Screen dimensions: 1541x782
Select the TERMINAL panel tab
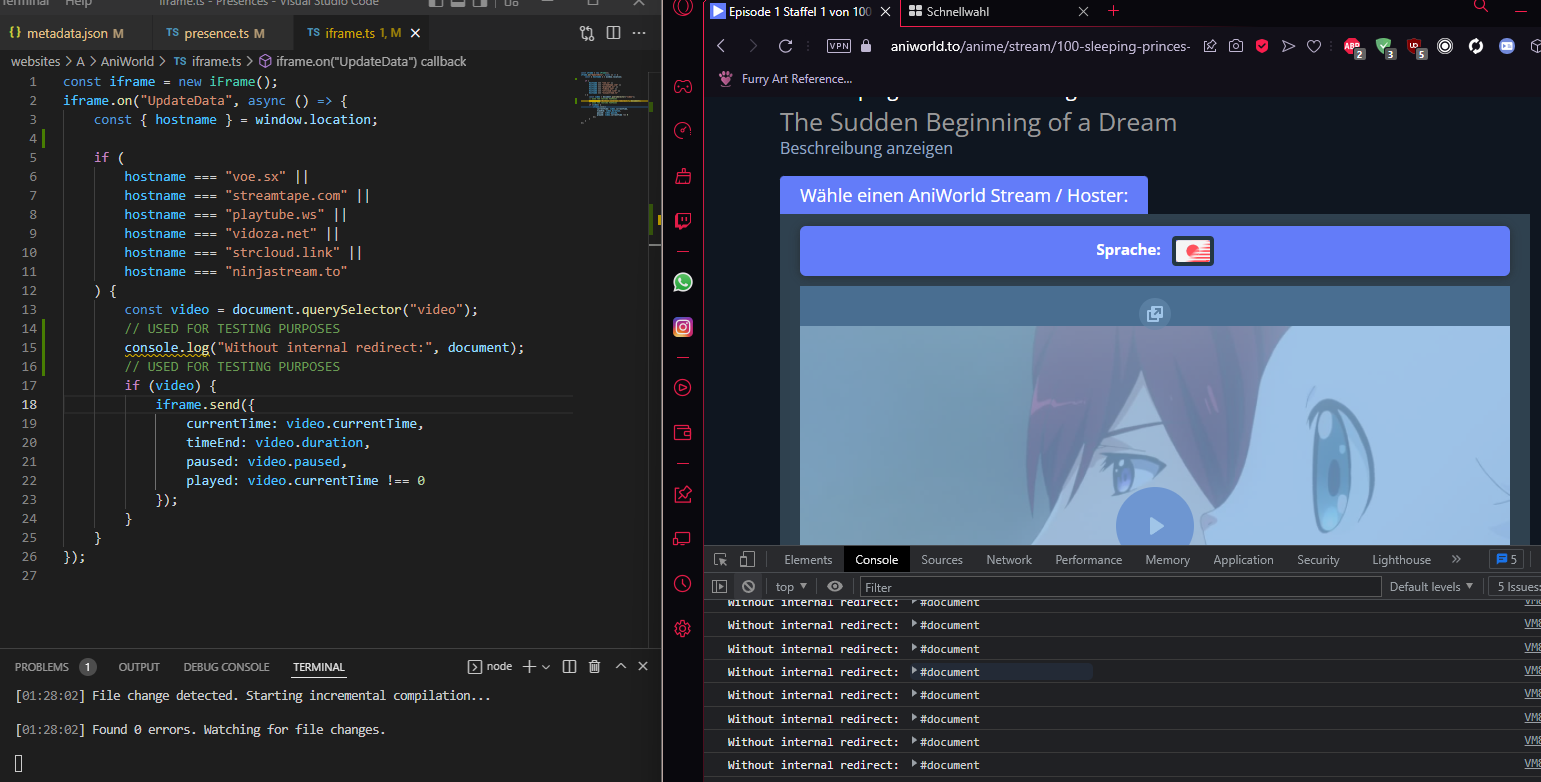(319, 667)
